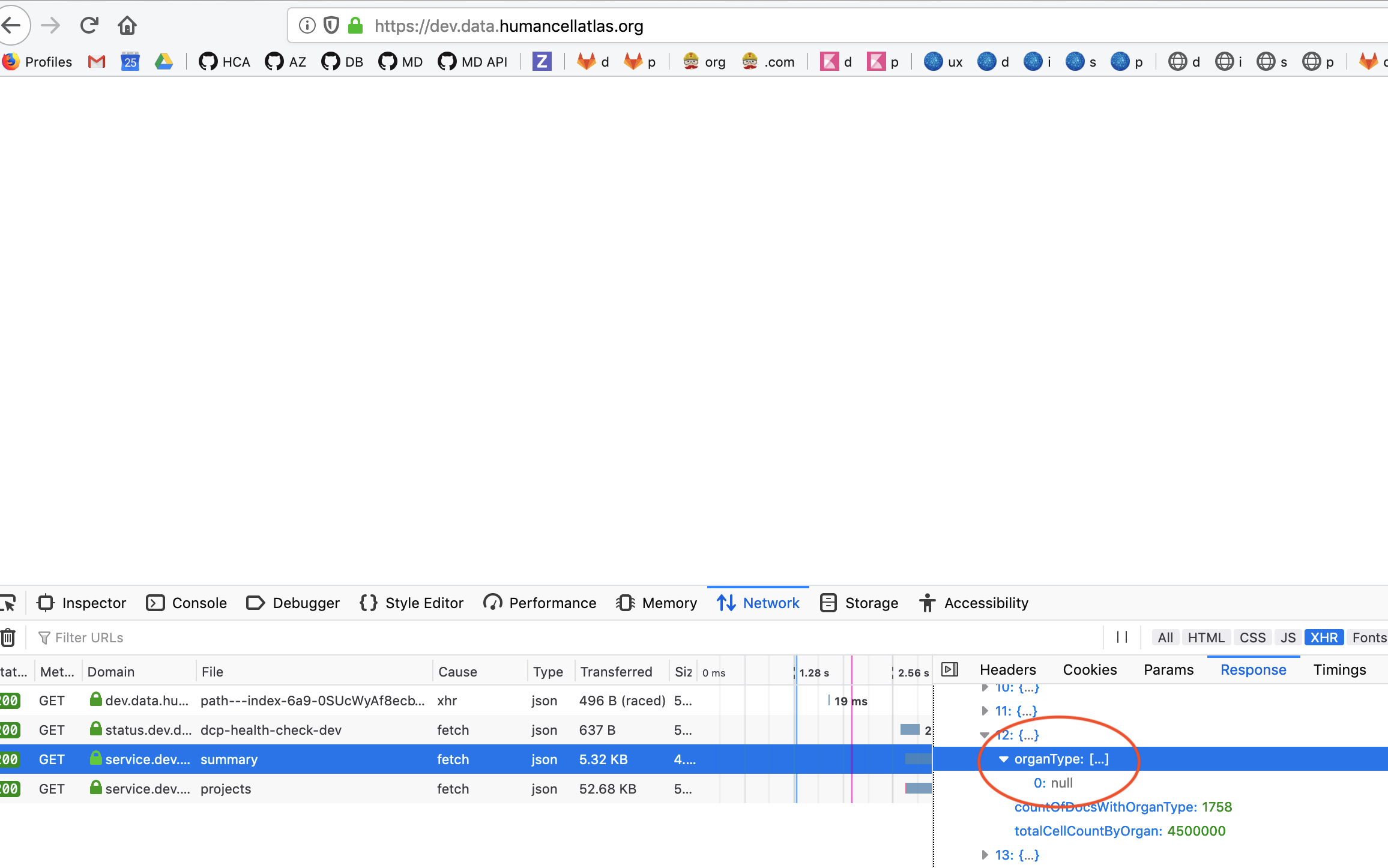This screenshot has width=1388, height=868.
Task: Toggle the JS request filter
Action: click(x=1288, y=637)
